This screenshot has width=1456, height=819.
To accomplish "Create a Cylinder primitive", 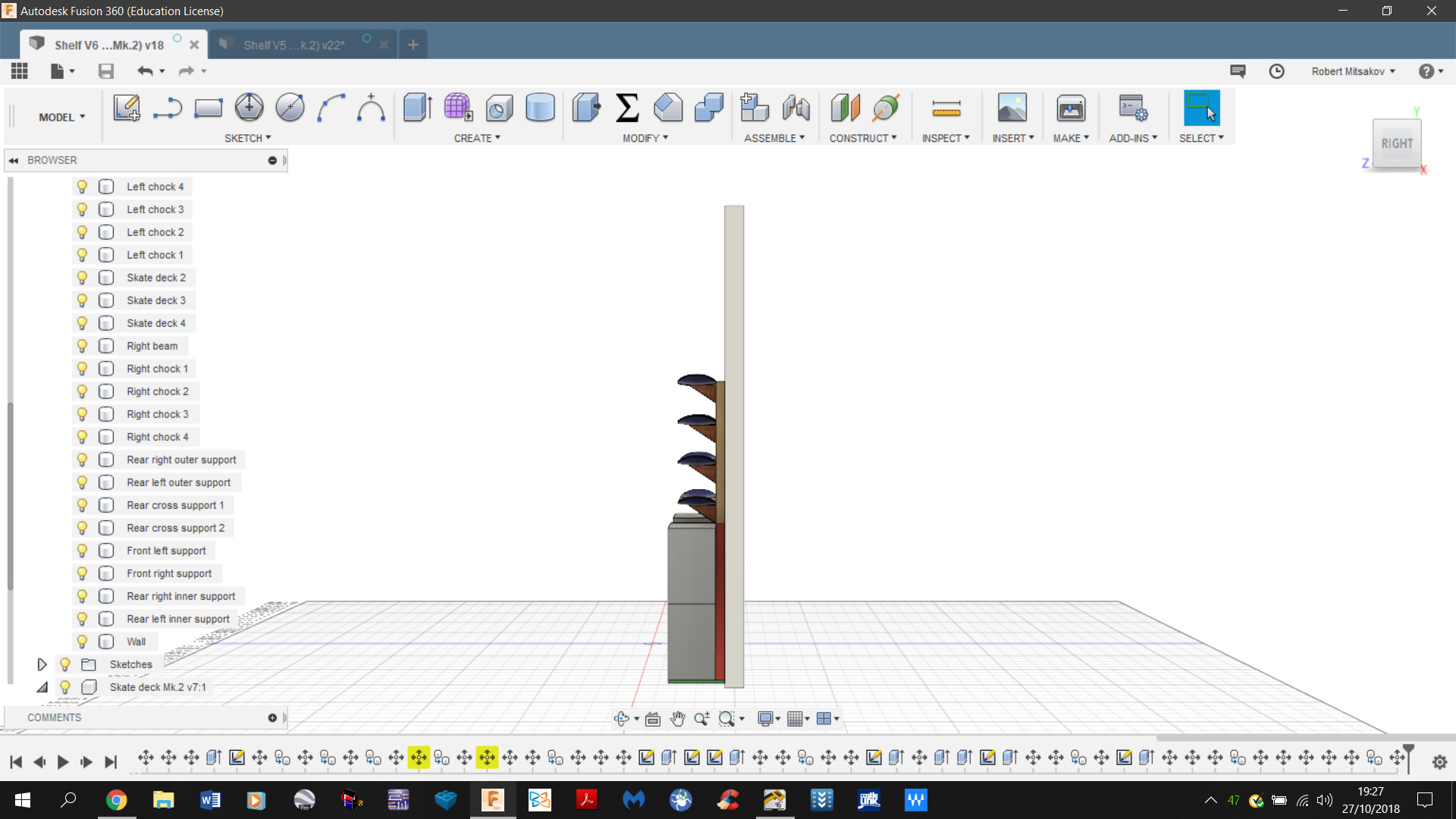I will point(540,108).
